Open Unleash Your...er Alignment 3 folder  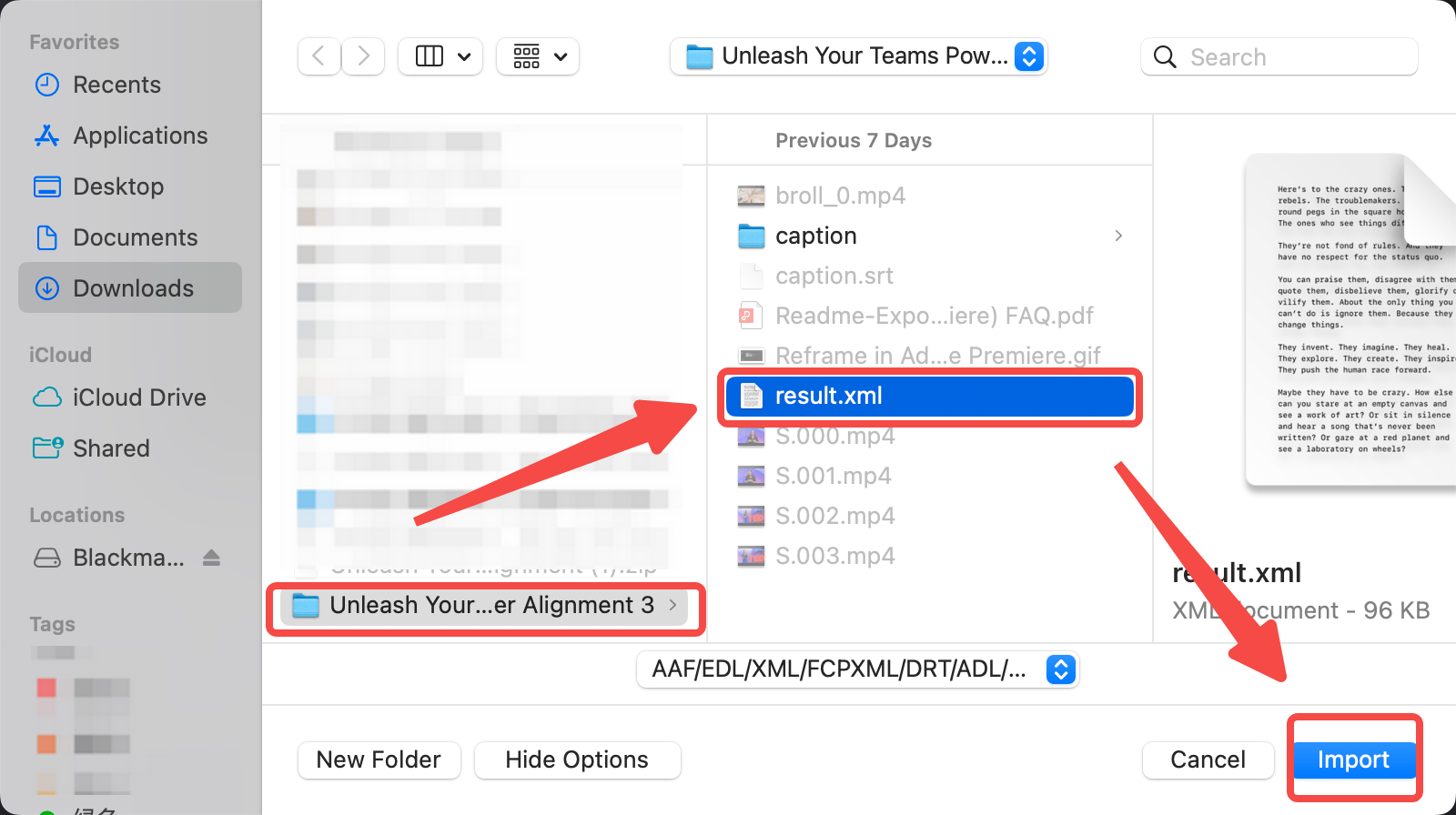[x=484, y=606]
